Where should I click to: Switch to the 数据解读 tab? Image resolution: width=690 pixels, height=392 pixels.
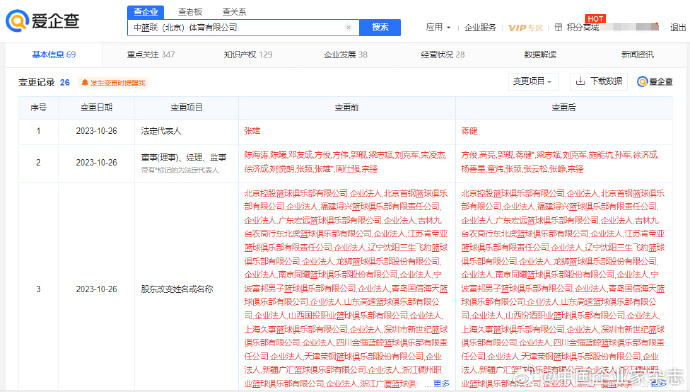click(540, 55)
